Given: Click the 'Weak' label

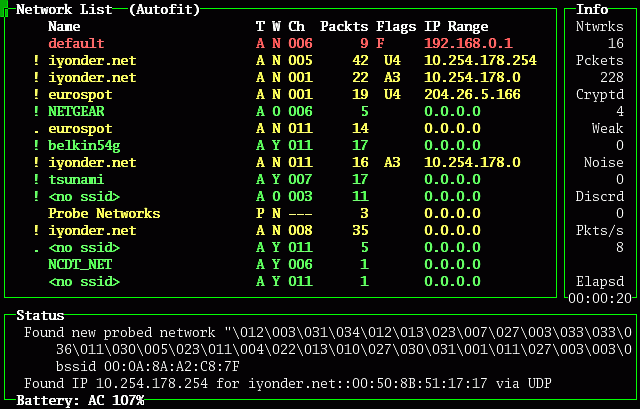Looking at the screenshot, I should coord(608,129).
